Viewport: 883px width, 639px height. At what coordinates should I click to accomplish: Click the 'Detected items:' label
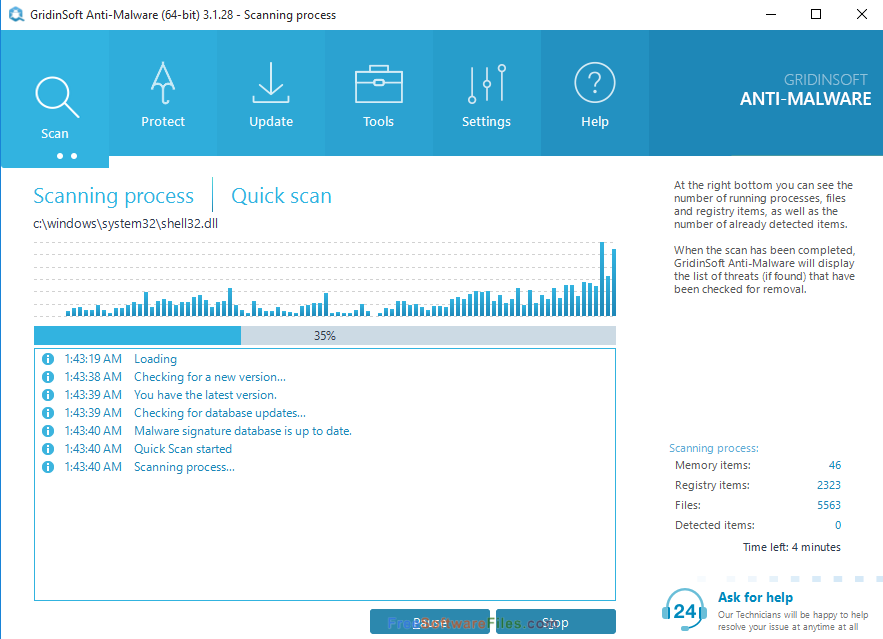pos(715,525)
